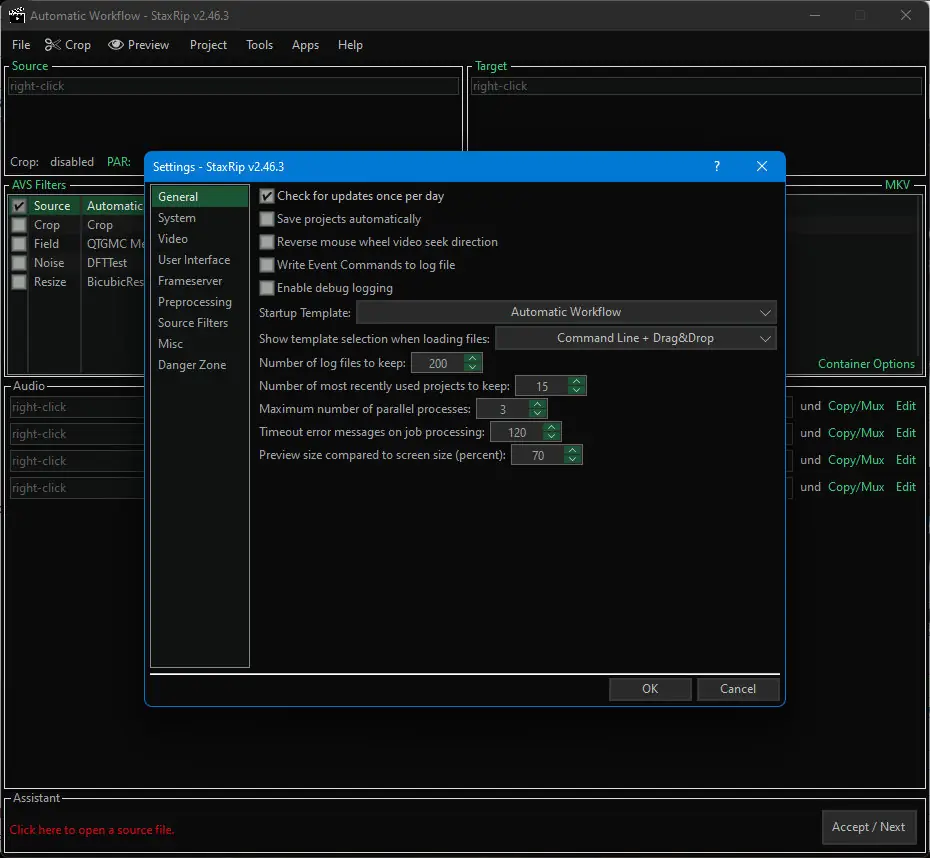Close the Settings dialog with X

pos(762,167)
